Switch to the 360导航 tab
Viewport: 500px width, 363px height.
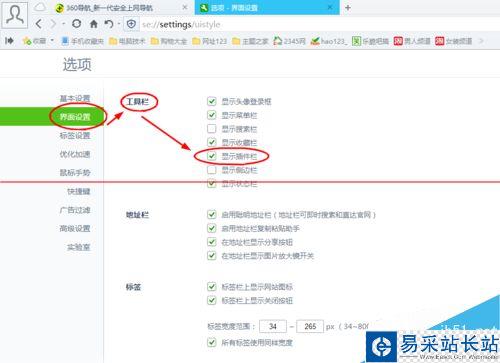click(x=122, y=7)
